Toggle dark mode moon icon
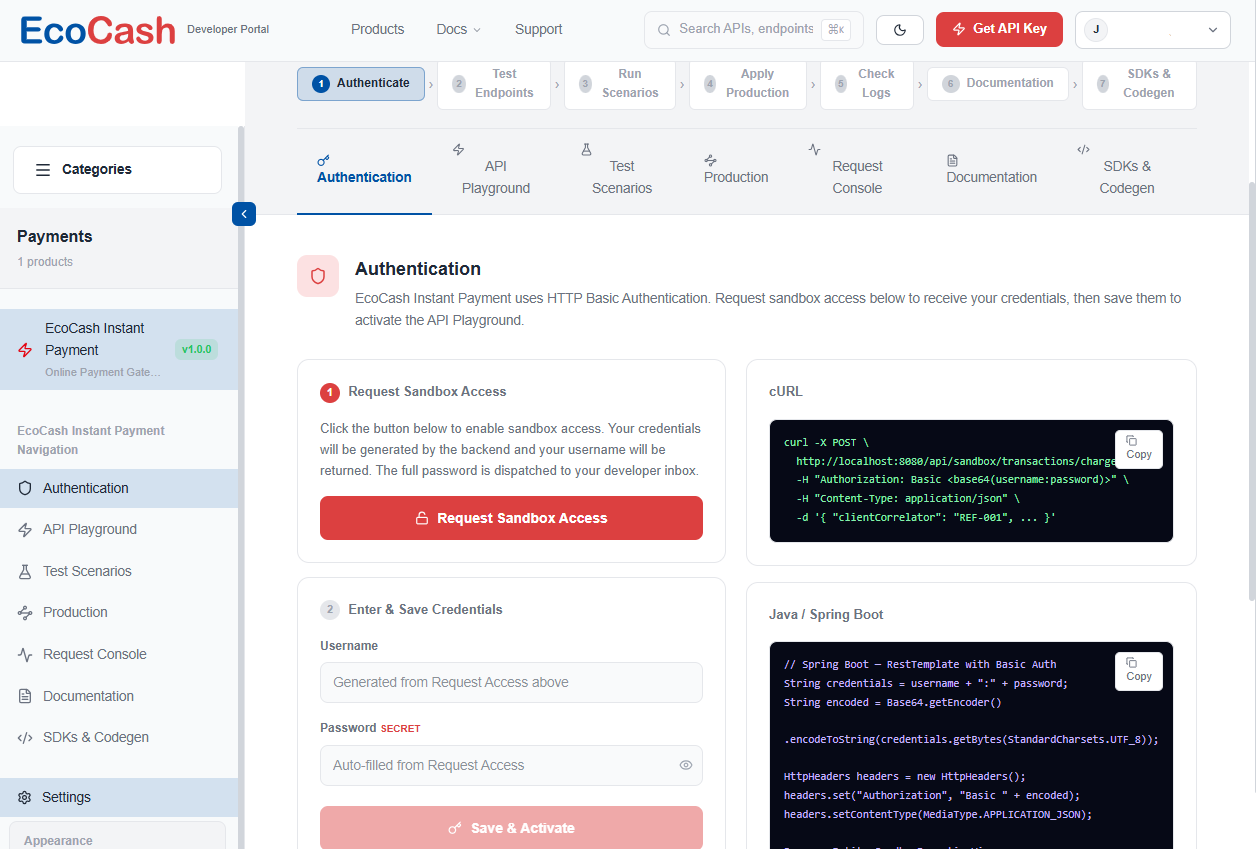The image size is (1256, 849). 900,30
